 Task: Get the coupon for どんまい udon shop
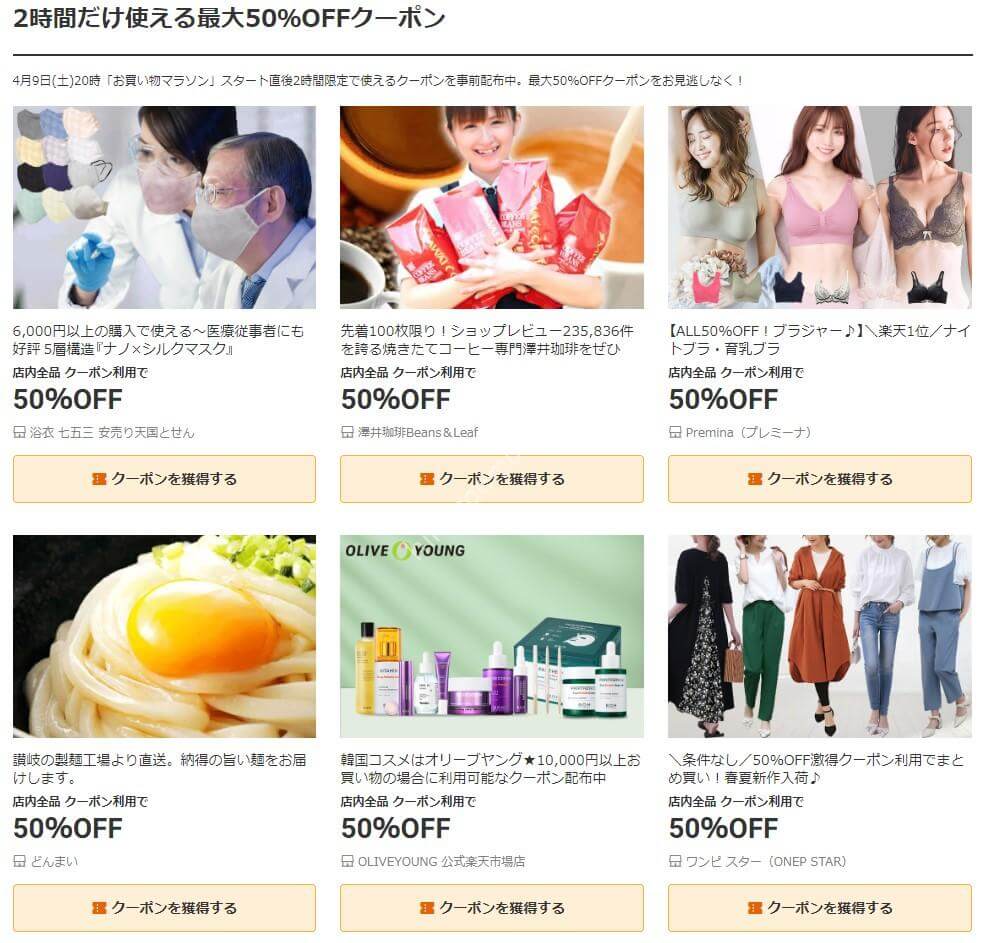tap(164, 908)
